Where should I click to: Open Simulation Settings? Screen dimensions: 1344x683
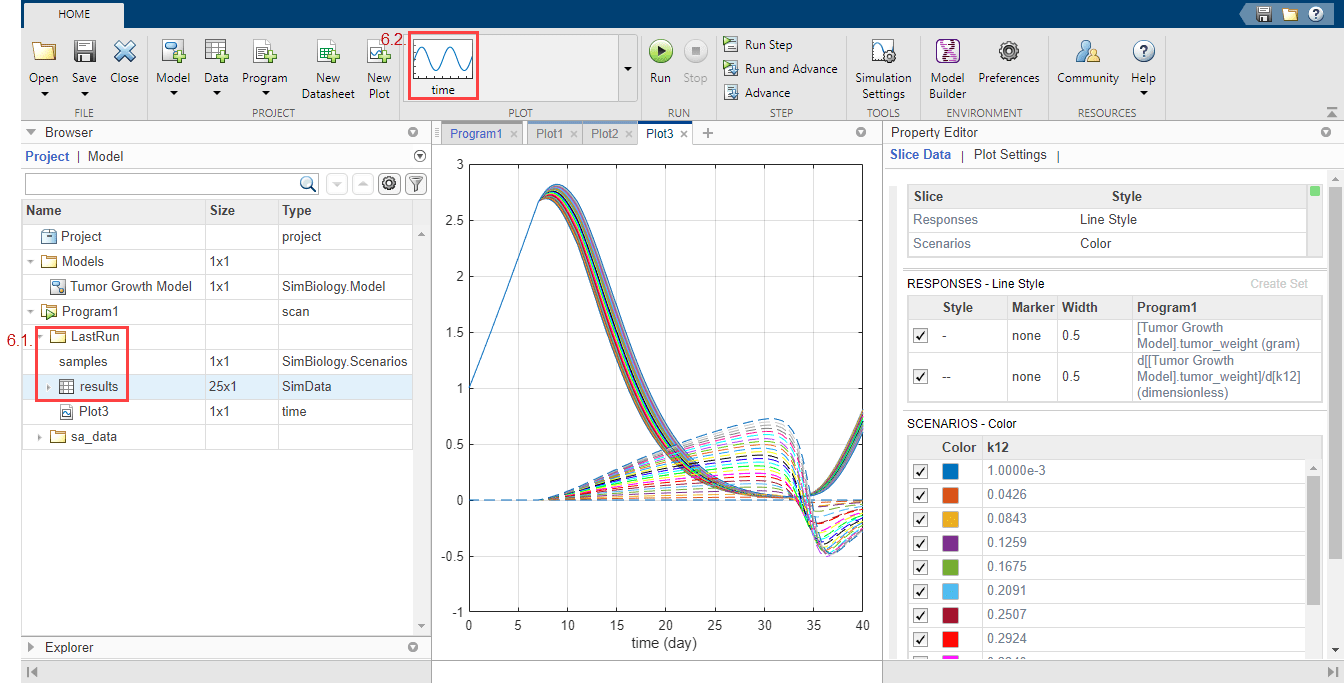pos(883,52)
